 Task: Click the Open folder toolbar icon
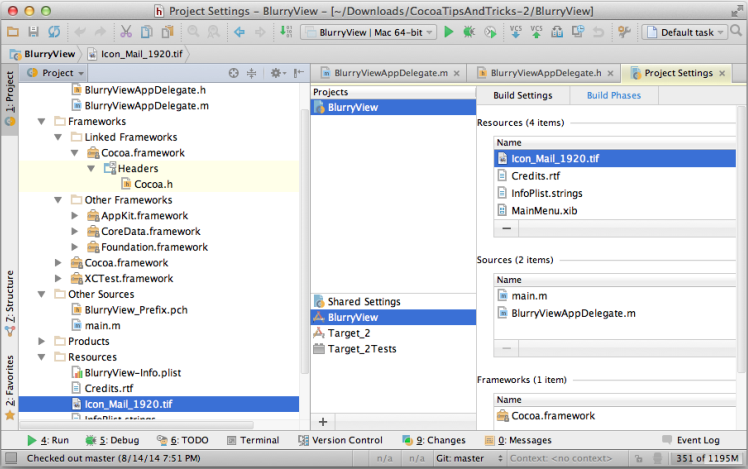[x=13, y=32]
